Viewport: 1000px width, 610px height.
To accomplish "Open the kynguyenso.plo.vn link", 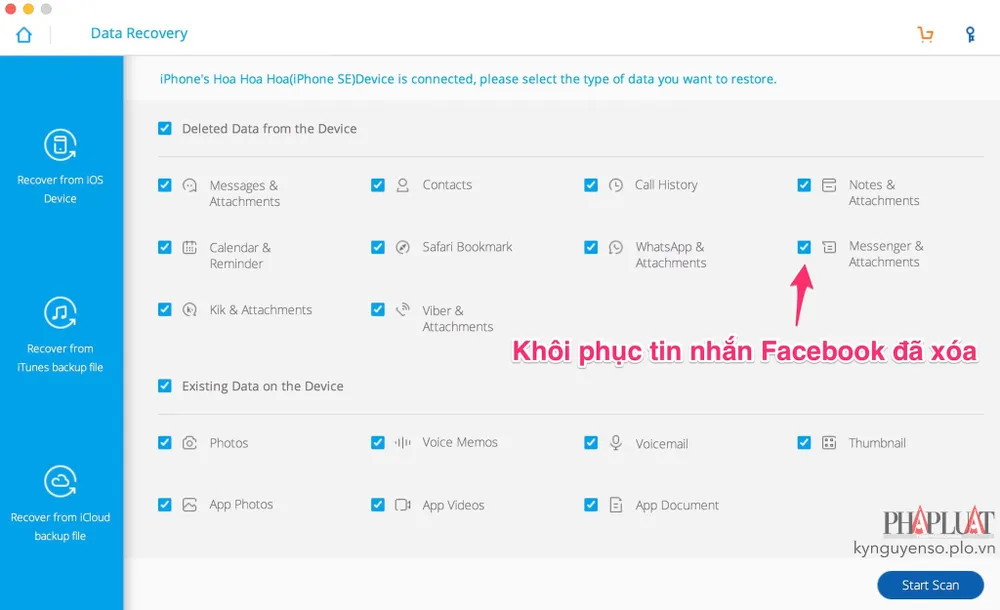I will (925, 548).
